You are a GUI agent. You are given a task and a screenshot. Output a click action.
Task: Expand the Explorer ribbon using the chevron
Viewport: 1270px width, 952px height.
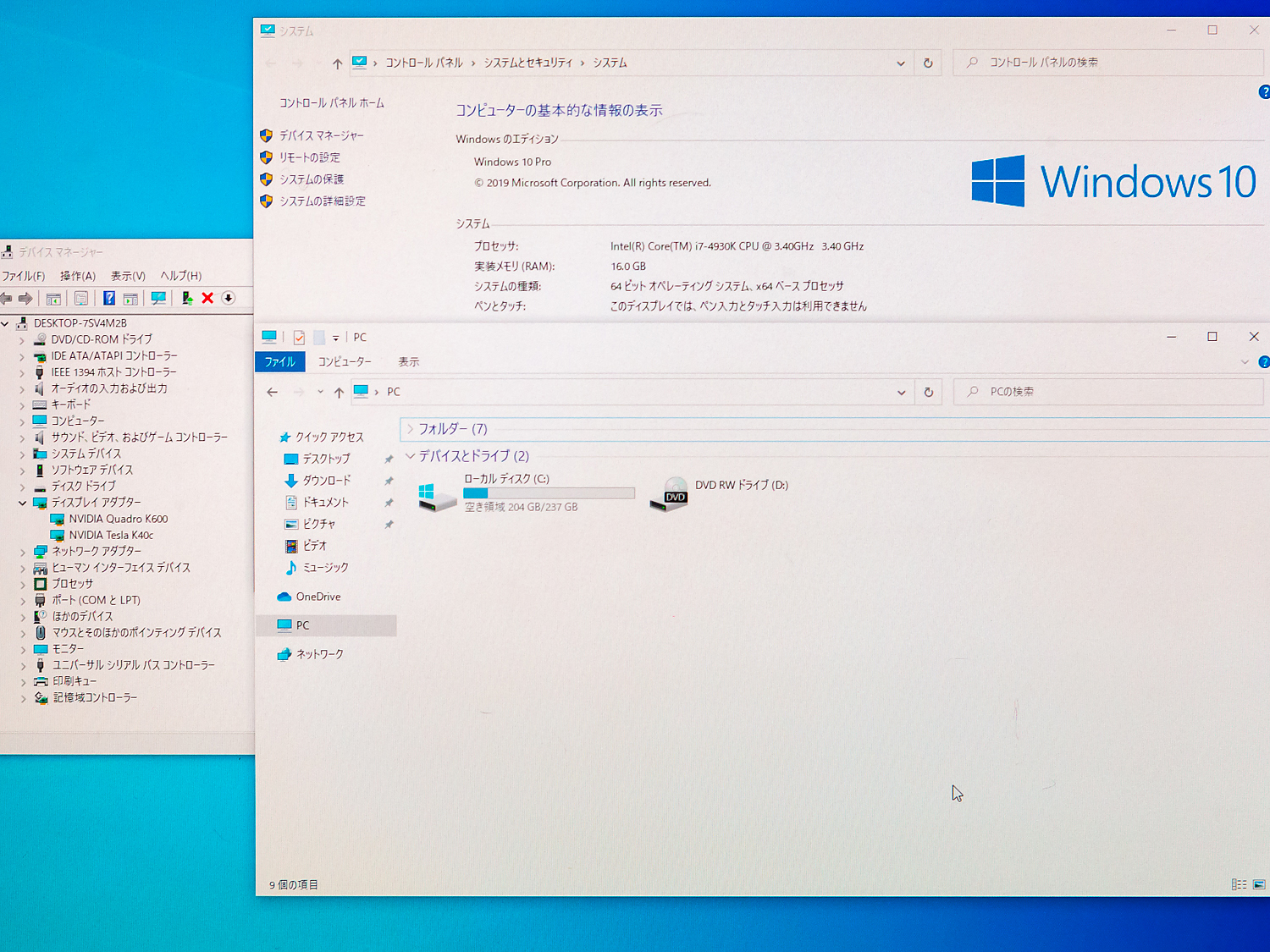point(1245,362)
